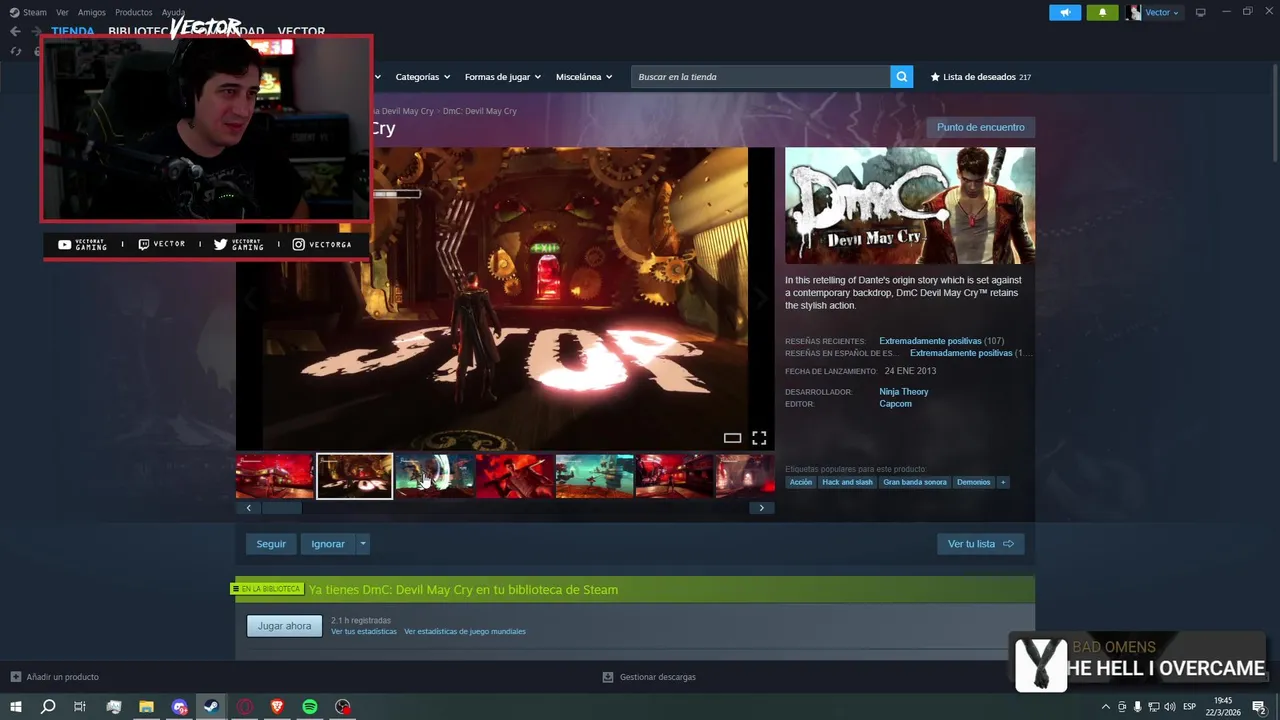
Task: Click the add product plus icon
Action: [x=16, y=677]
